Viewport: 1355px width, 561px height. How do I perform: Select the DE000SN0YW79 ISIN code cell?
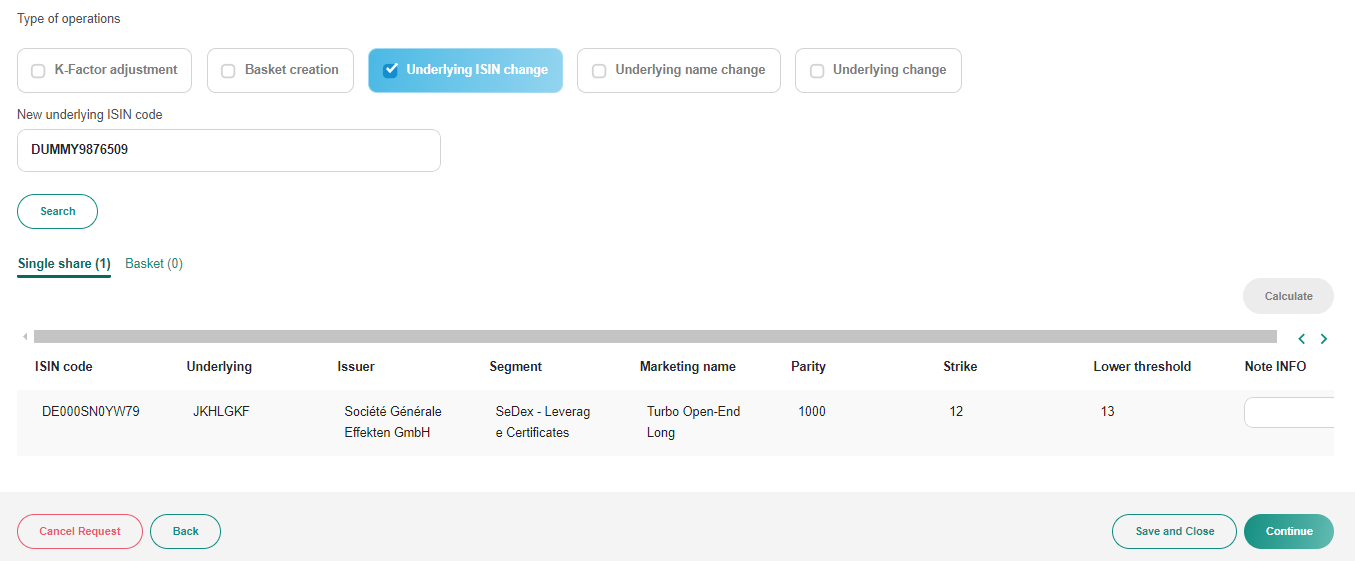91,411
